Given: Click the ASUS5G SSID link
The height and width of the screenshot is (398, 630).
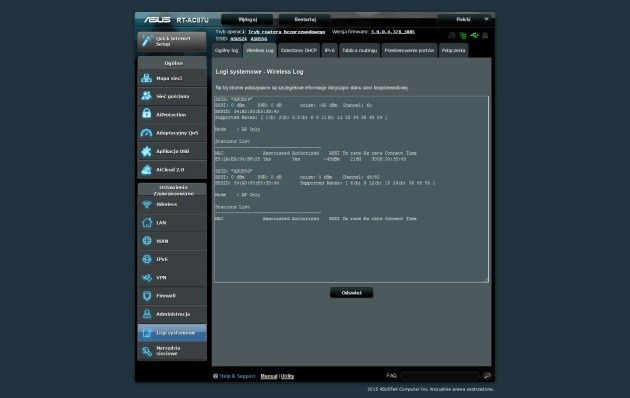Looking at the screenshot, I should [x=259, y=39].
